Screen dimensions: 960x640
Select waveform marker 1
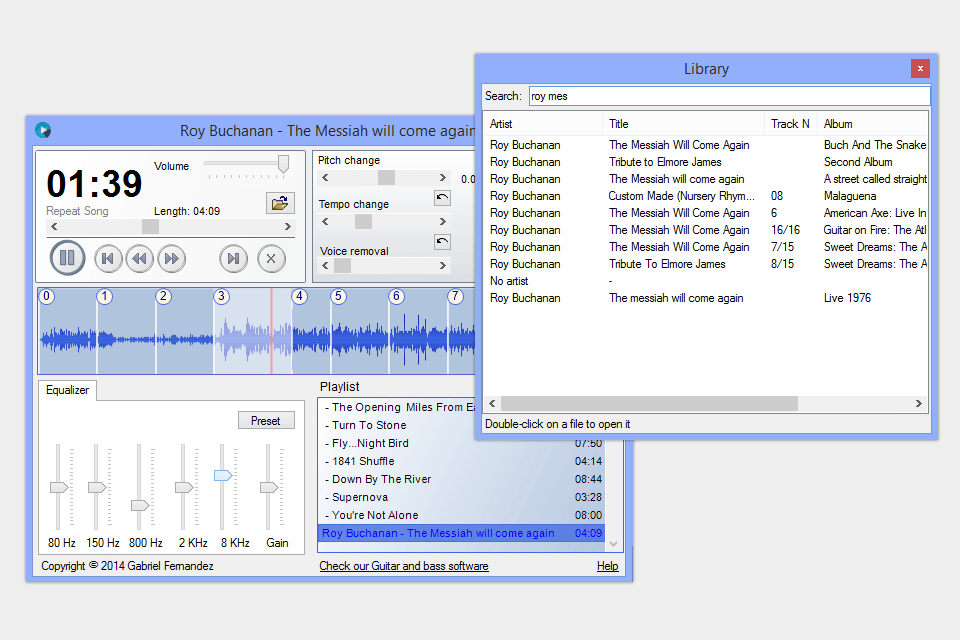pyautogui.click(x=105, y=297)
